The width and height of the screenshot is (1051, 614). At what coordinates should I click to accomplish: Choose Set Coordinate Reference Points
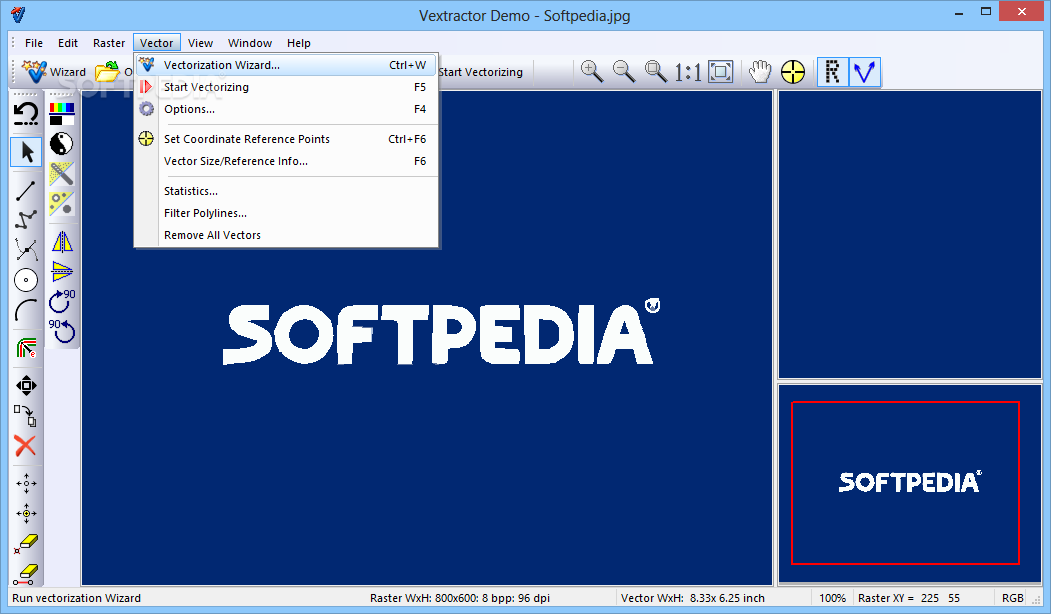coord(287,139)
